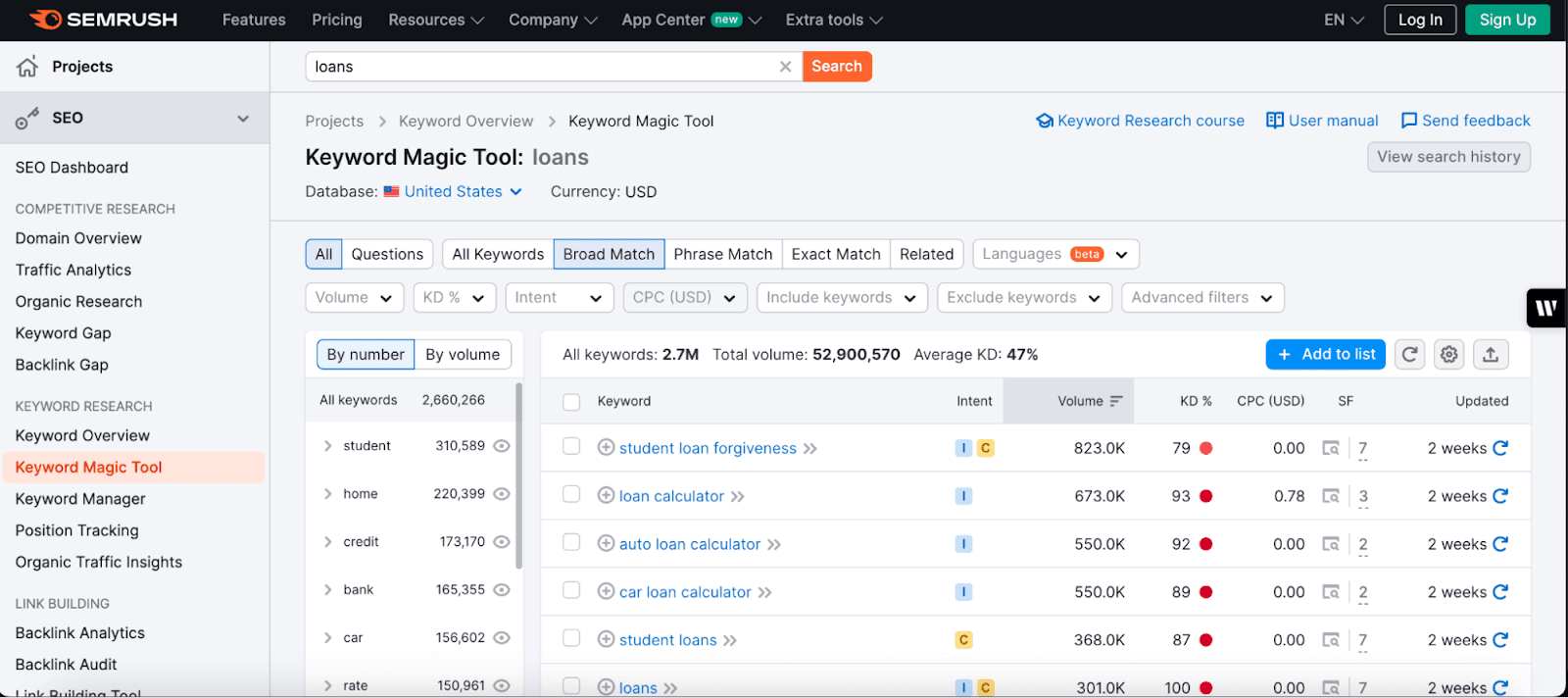The width and height of the screenshot is (1568, 698).
Task: Select Exact Match tab
Action: 836,254
